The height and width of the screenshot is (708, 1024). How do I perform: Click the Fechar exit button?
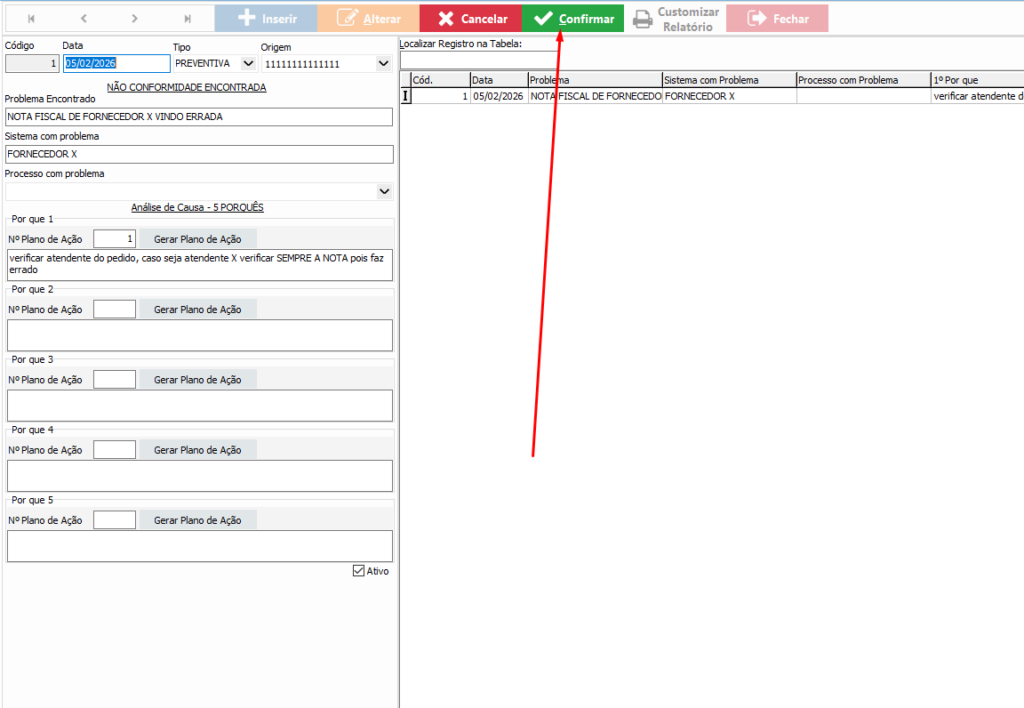tap(777, 18)
